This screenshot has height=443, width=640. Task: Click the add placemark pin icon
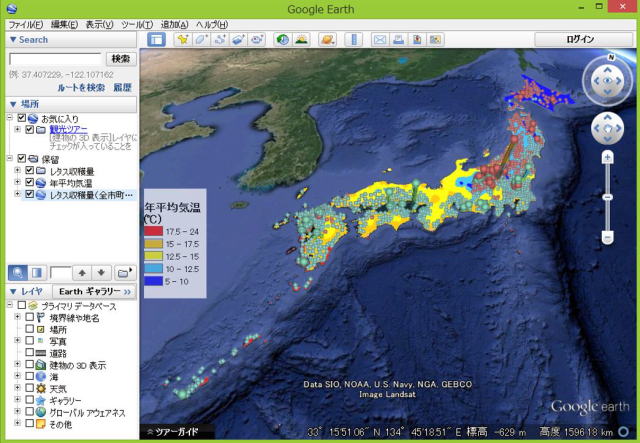point(183,40)
